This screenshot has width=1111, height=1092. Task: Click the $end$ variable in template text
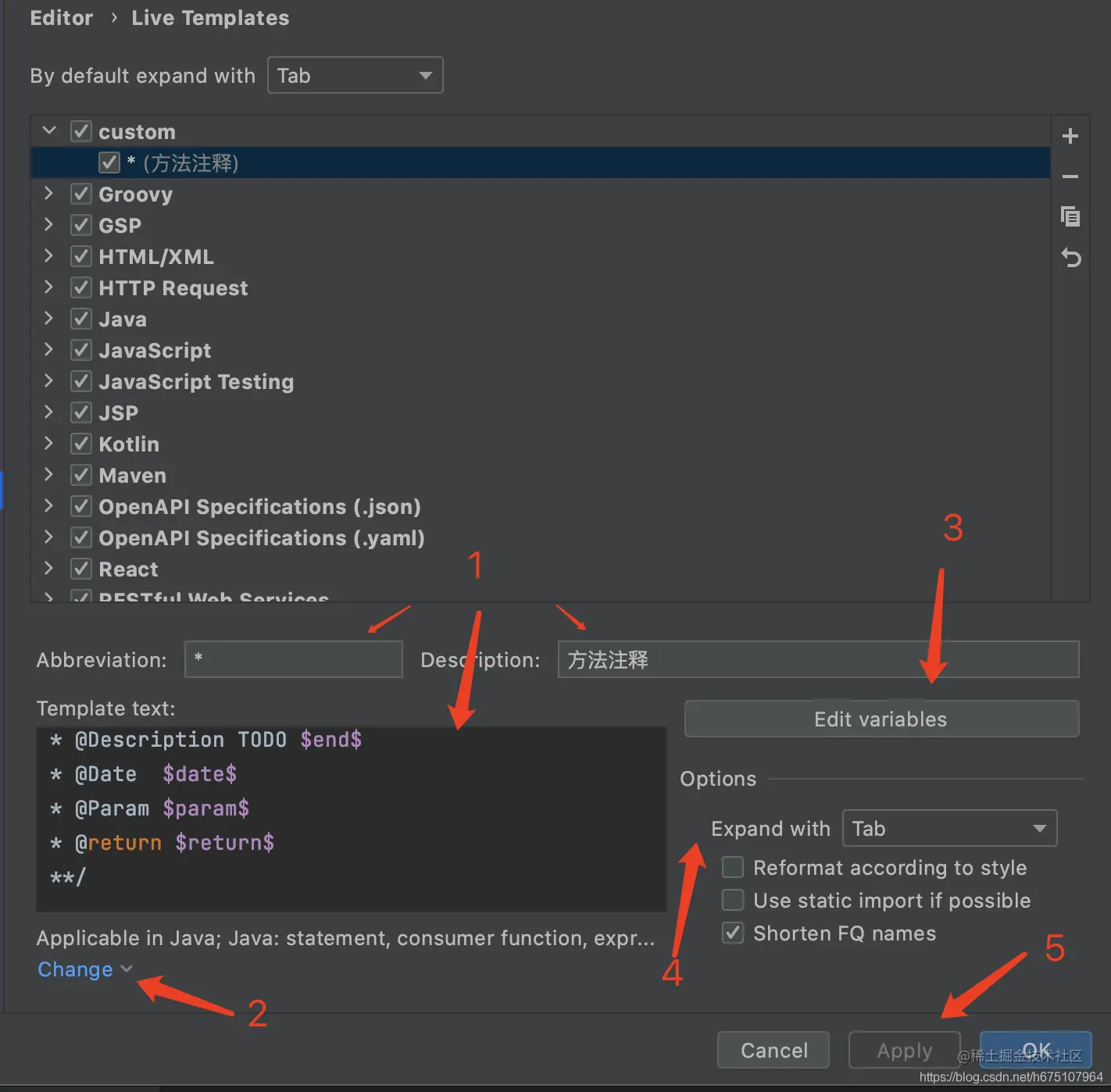(331, 740)
